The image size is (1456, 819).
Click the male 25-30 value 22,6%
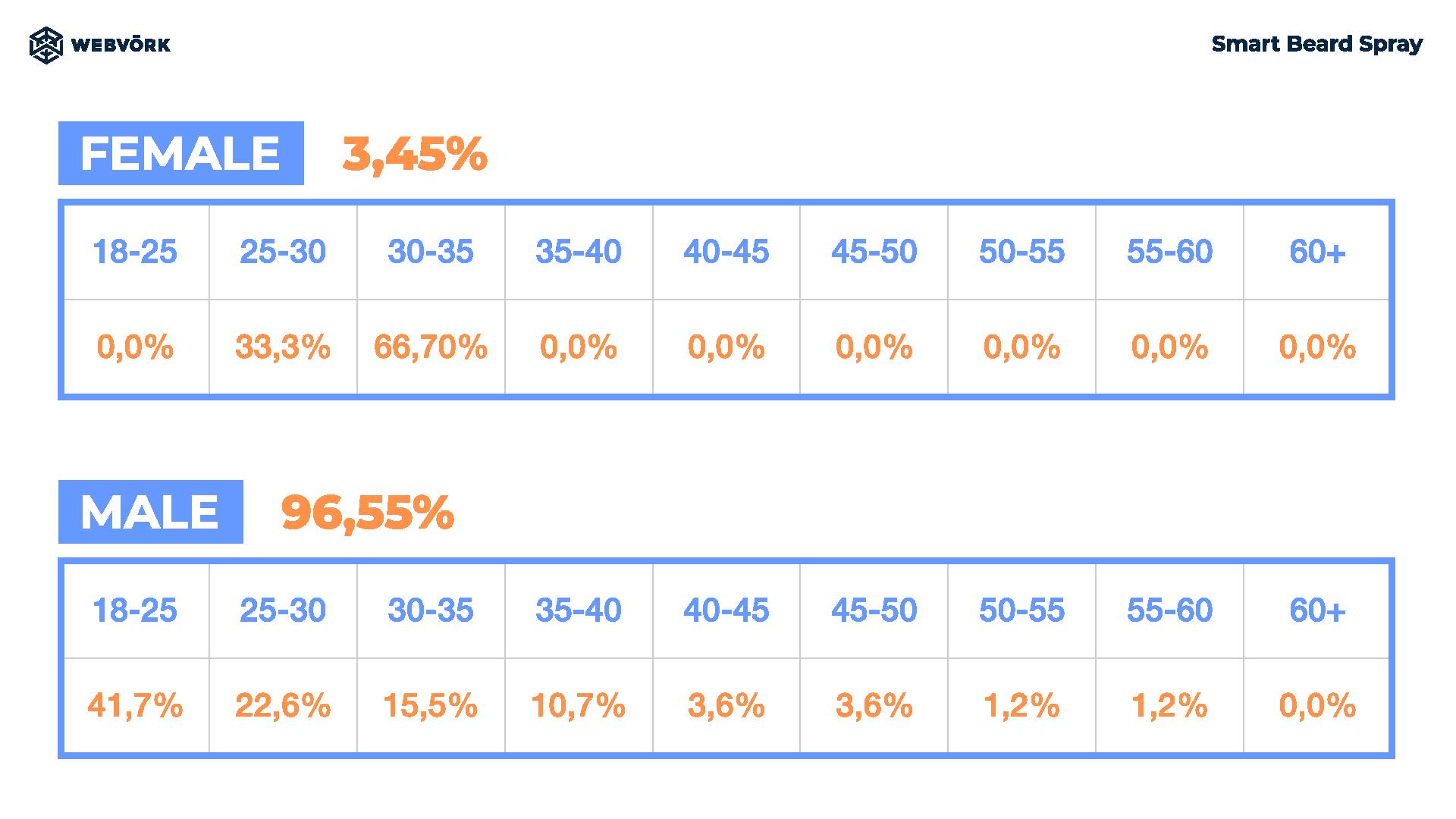283,706
